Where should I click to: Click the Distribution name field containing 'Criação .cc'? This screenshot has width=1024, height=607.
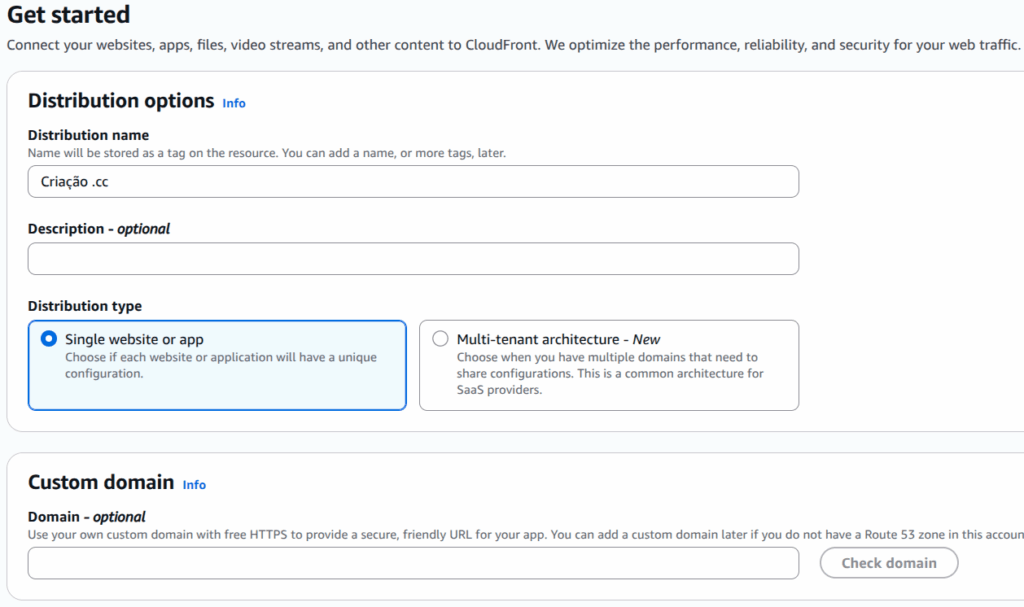tap(412, 182)
